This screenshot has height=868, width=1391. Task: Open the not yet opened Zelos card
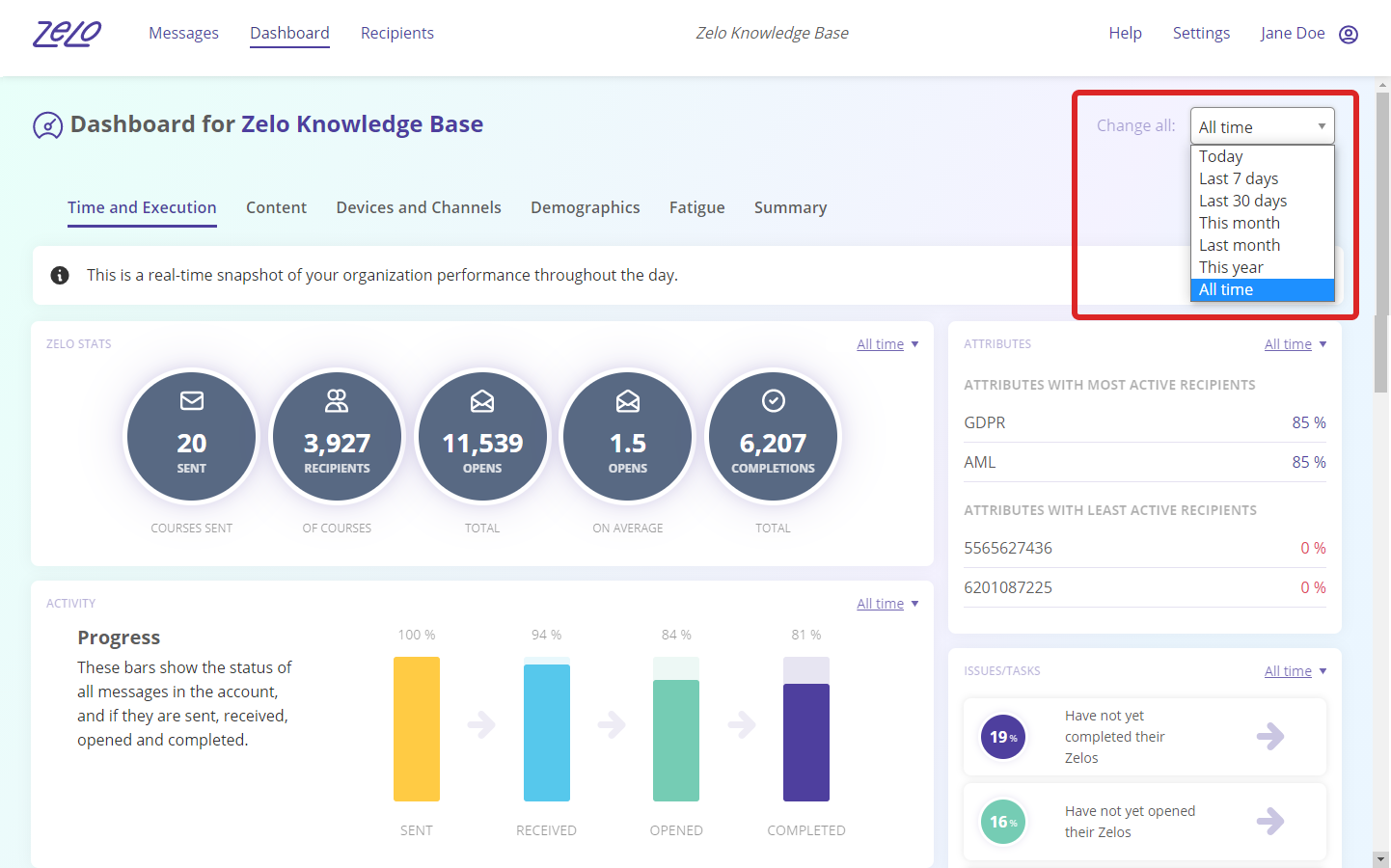point(1145,822)
